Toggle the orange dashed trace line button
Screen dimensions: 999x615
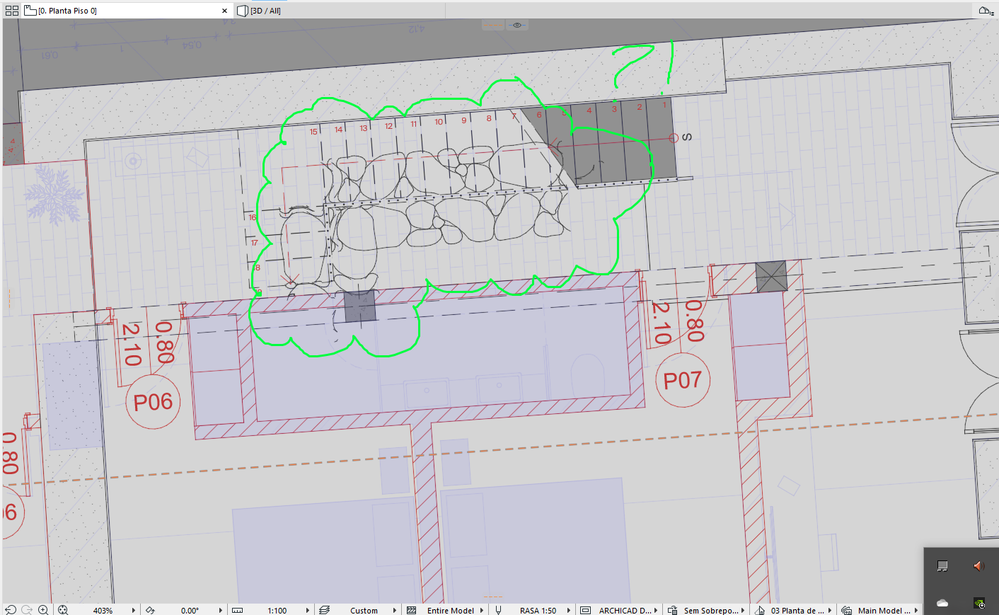[493, 25]
